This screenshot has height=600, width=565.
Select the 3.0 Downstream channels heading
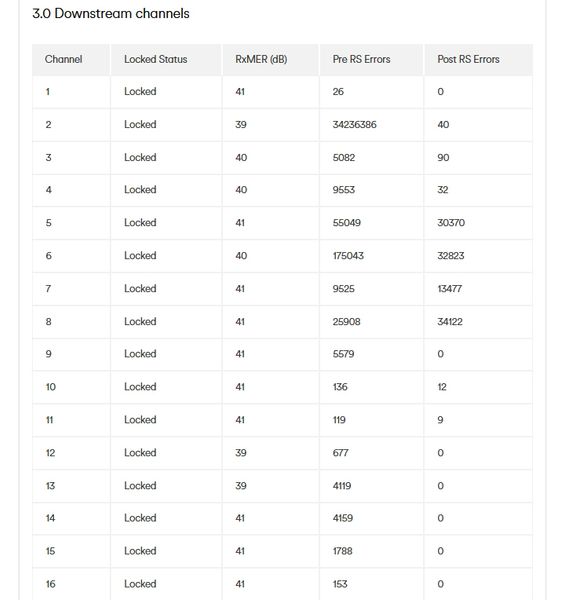(111, 13)
